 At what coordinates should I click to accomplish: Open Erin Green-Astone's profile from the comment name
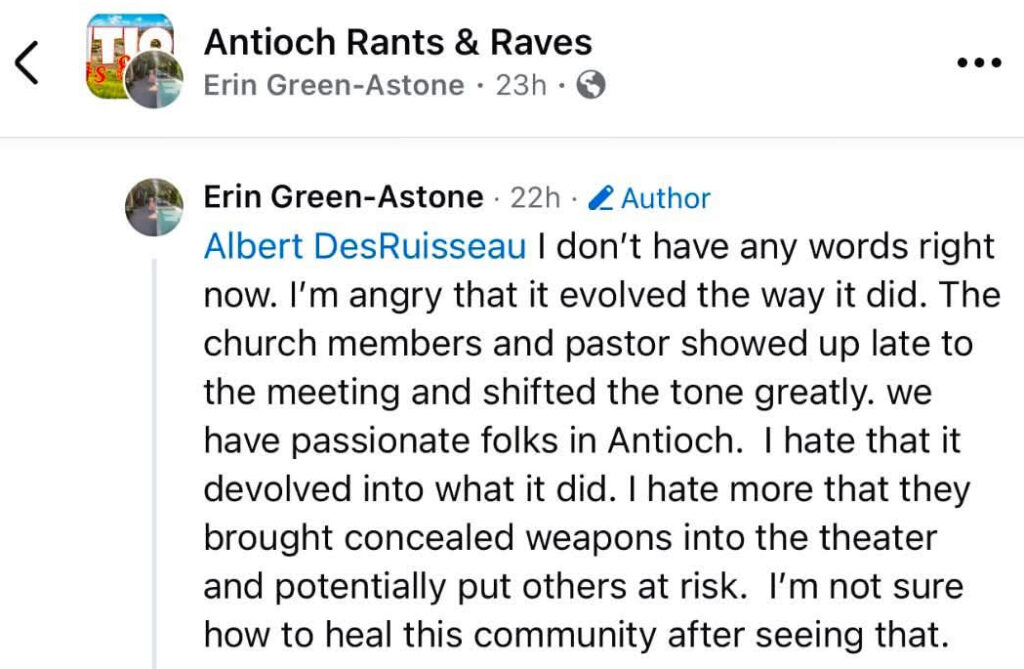point(344,197)
